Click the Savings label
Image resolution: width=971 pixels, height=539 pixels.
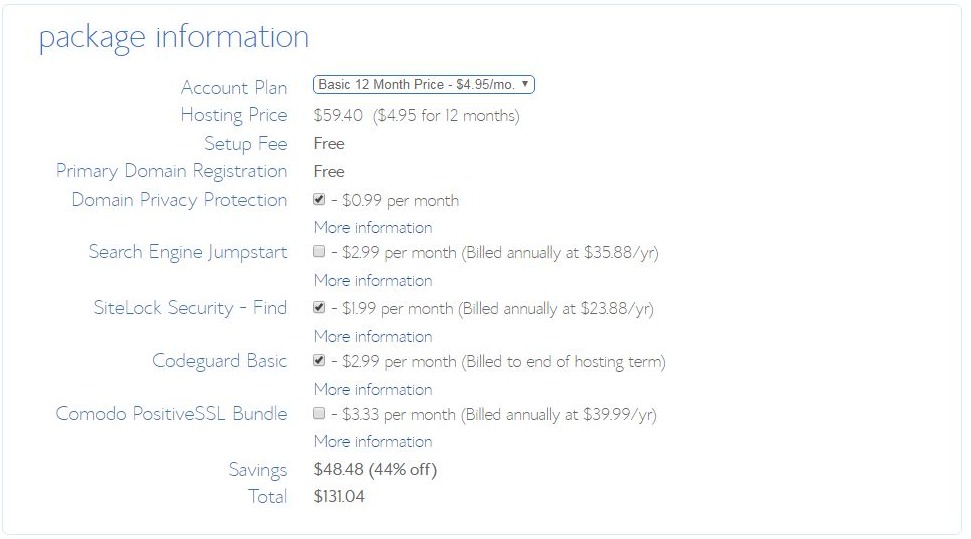pyautogui.click(x=257, y=470)
